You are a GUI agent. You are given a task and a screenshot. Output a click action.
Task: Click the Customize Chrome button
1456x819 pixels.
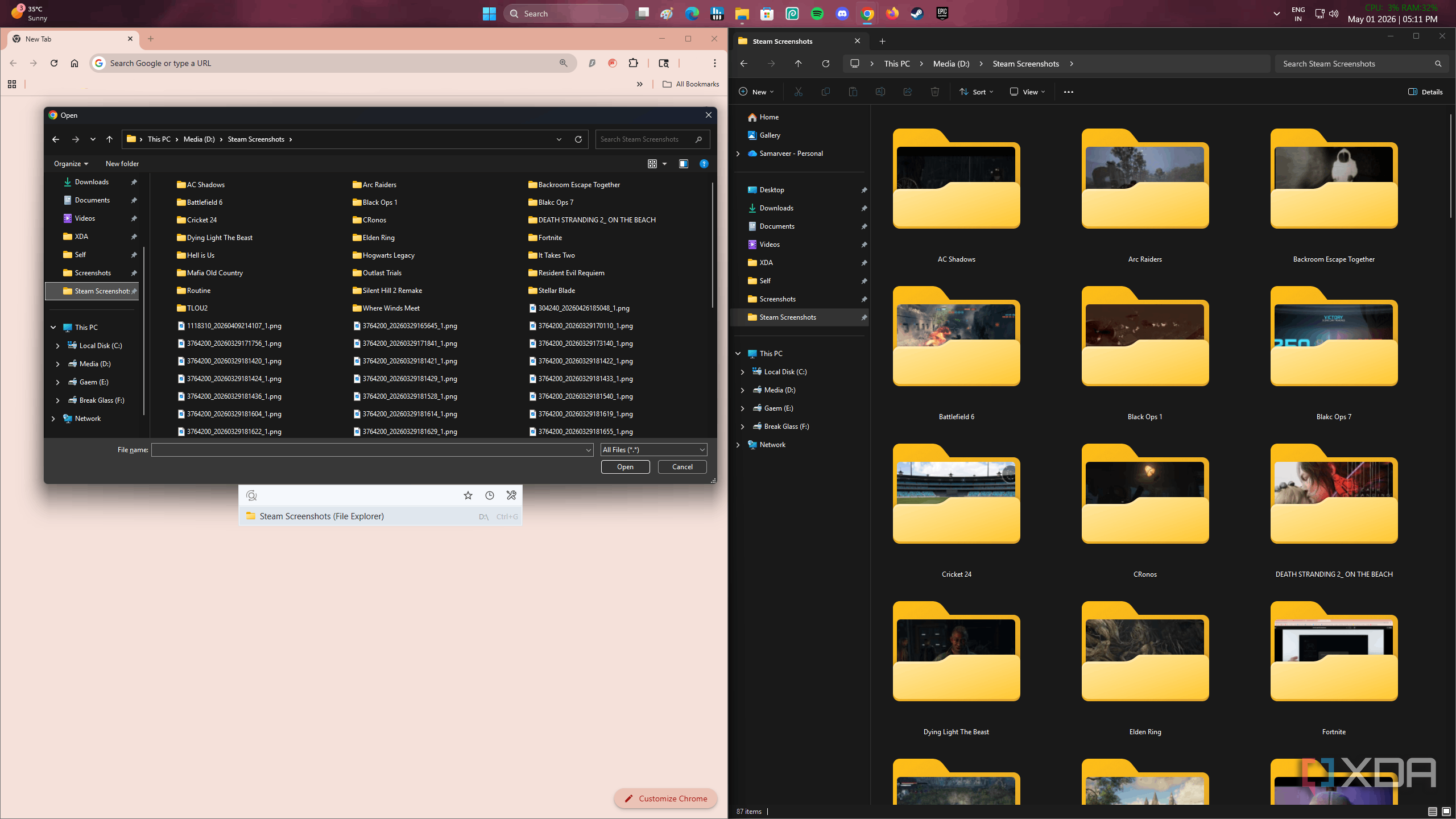(665, 799)
